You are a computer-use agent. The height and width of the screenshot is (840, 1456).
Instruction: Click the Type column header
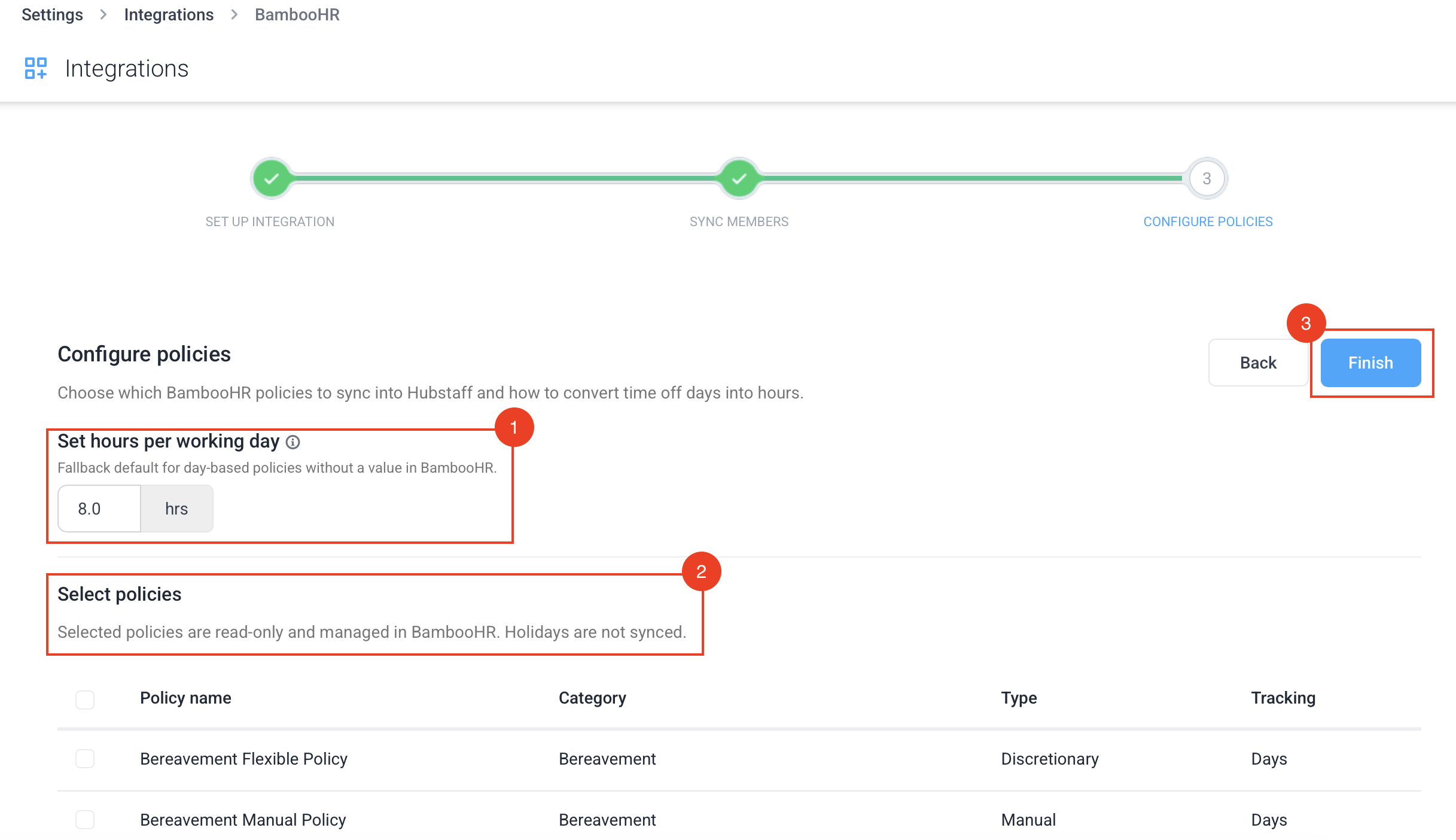1019,698
